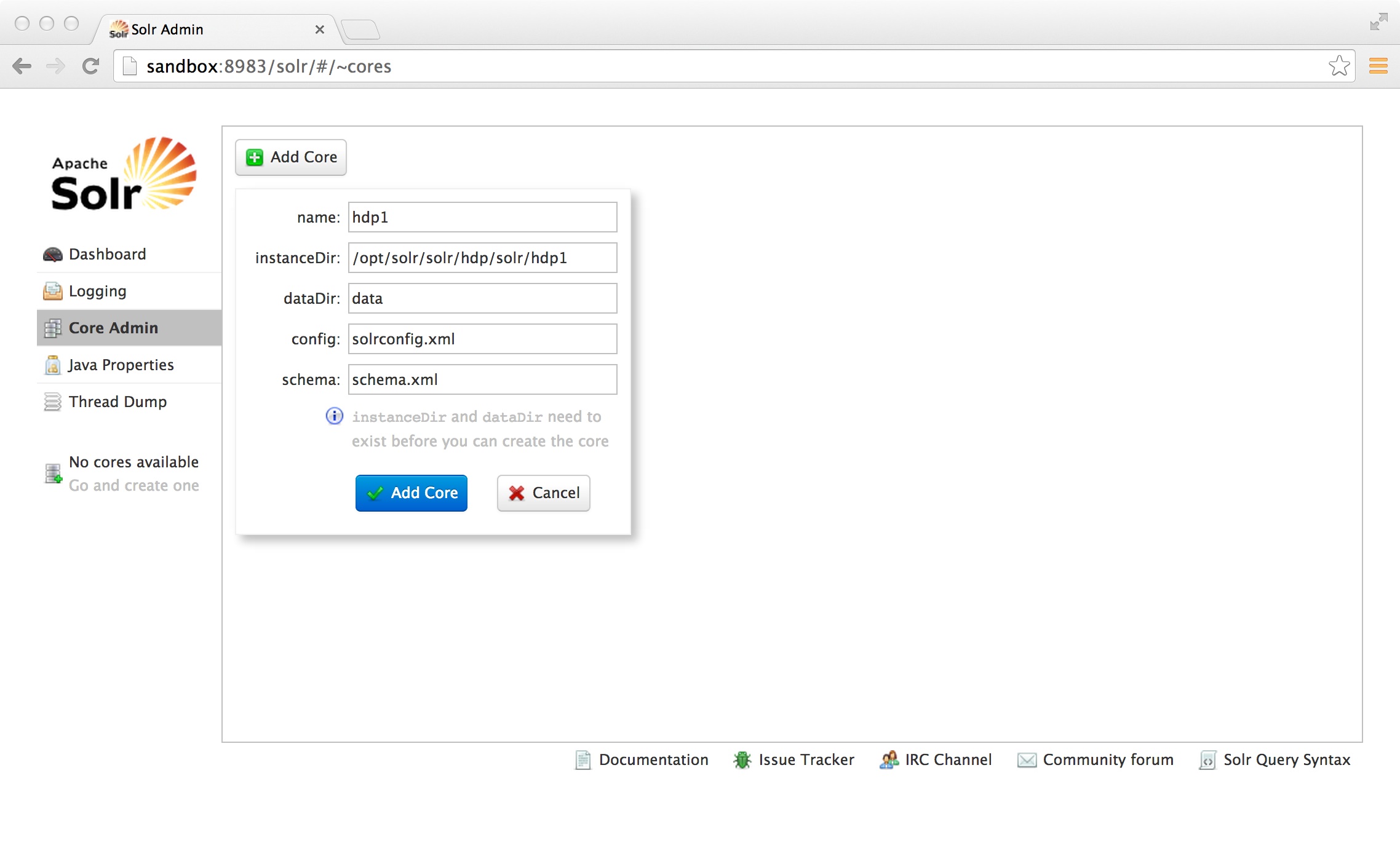Focus the instanceDir text field
Image resolution: width=1400 pixels, height=856 pixels.
pos(482,258)
